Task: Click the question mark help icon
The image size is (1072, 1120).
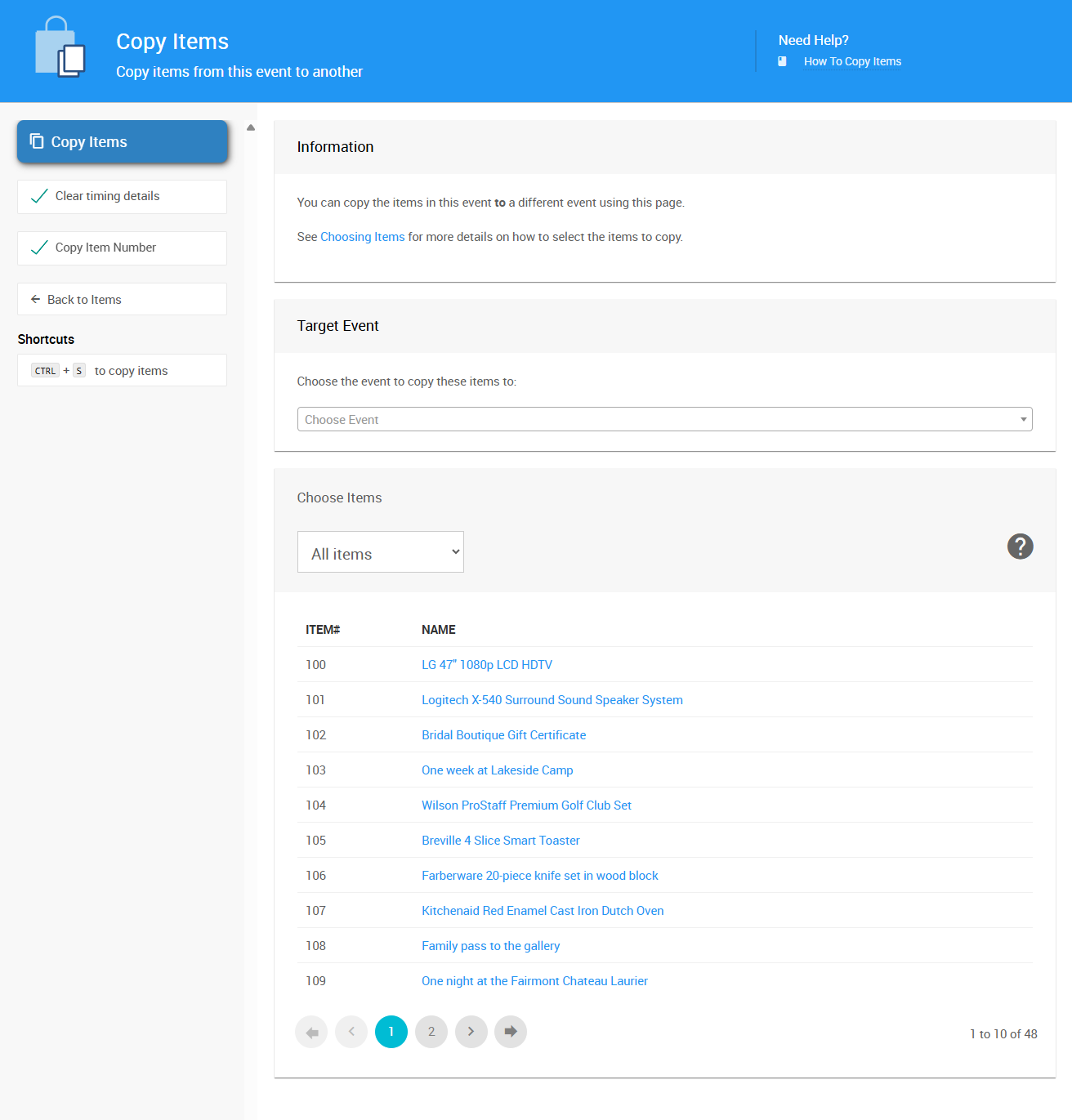Action: [1020, 547]
